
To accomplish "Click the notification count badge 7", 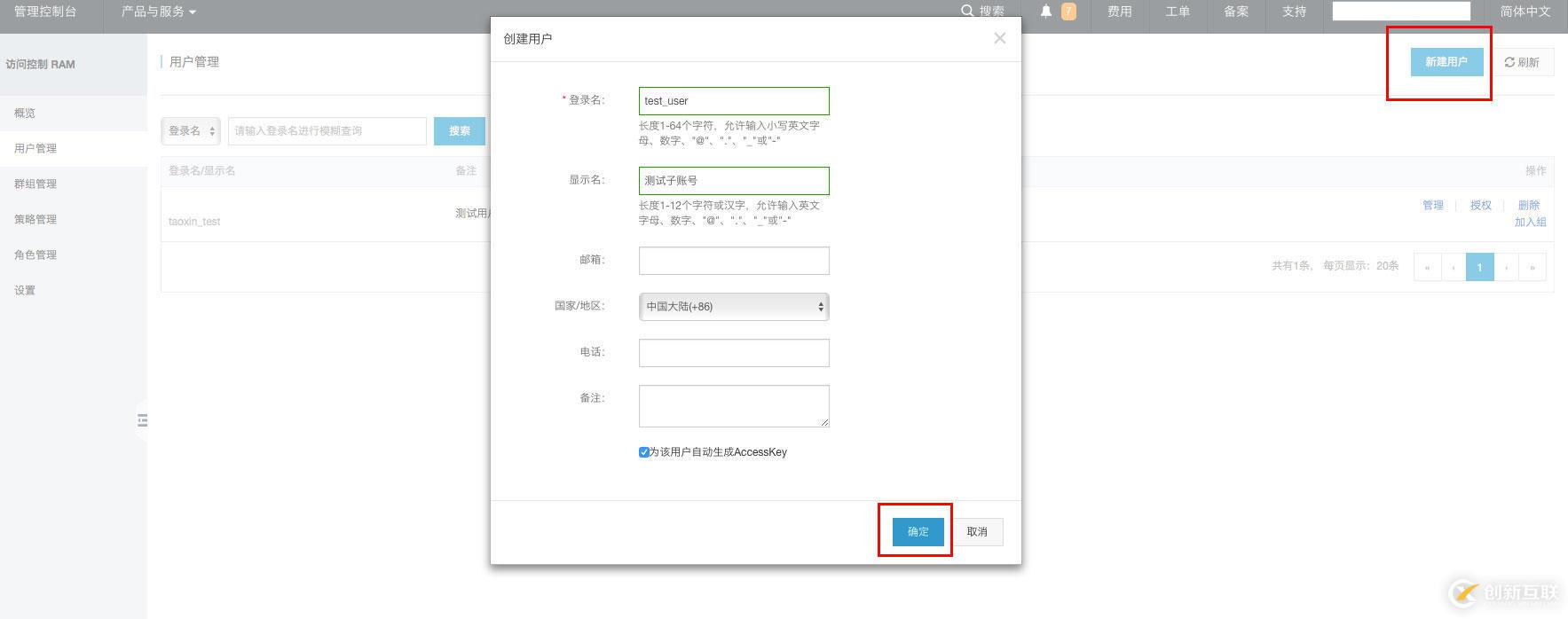I will tap(1068, 12).
